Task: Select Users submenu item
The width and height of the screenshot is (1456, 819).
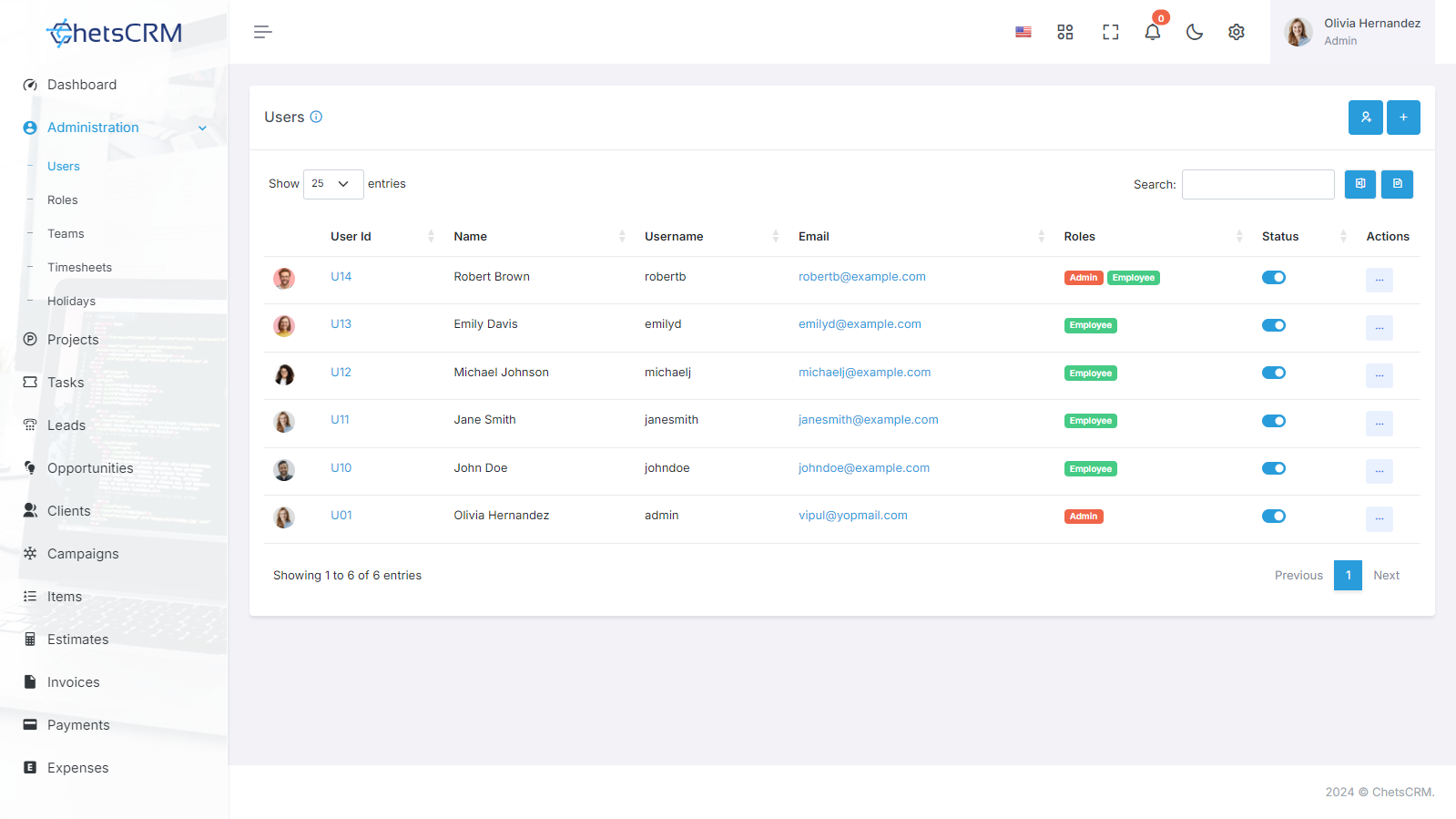Action: coord(64,167)
